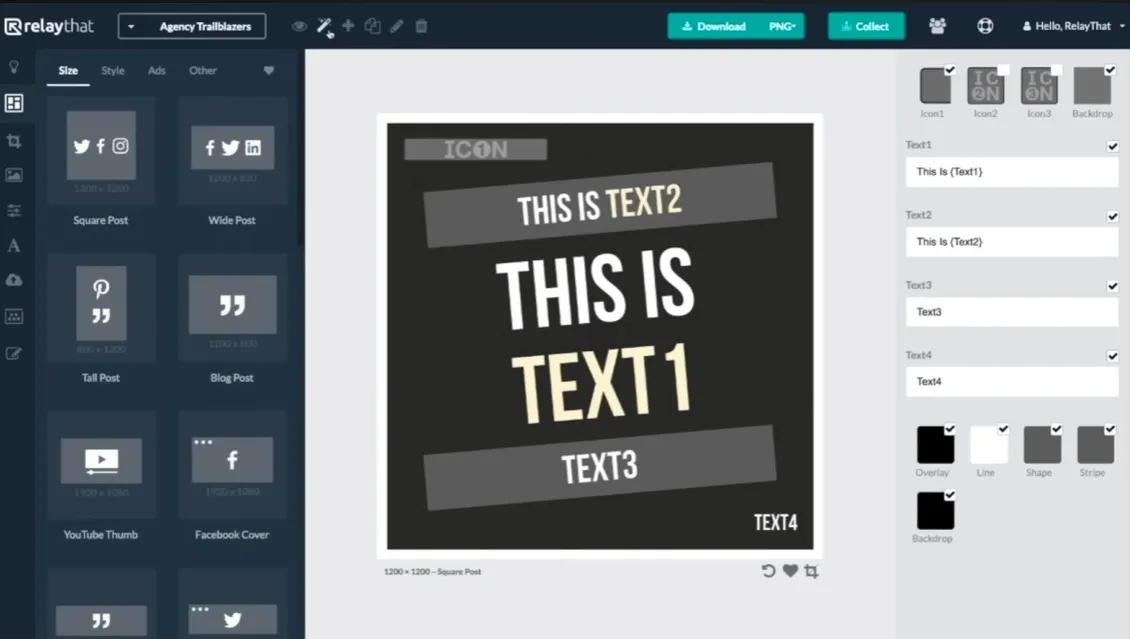Viewport: 1130px width, 639px height.
Task: Click the THIS IS TEXT1 headline on canvas
Action: tap(598, 335)
